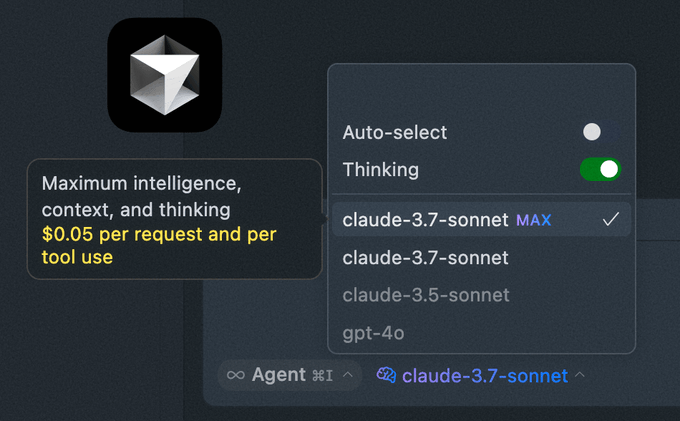Disable the green Thinking switch
This screenshot has height=421, width=680.
(600, 169)
